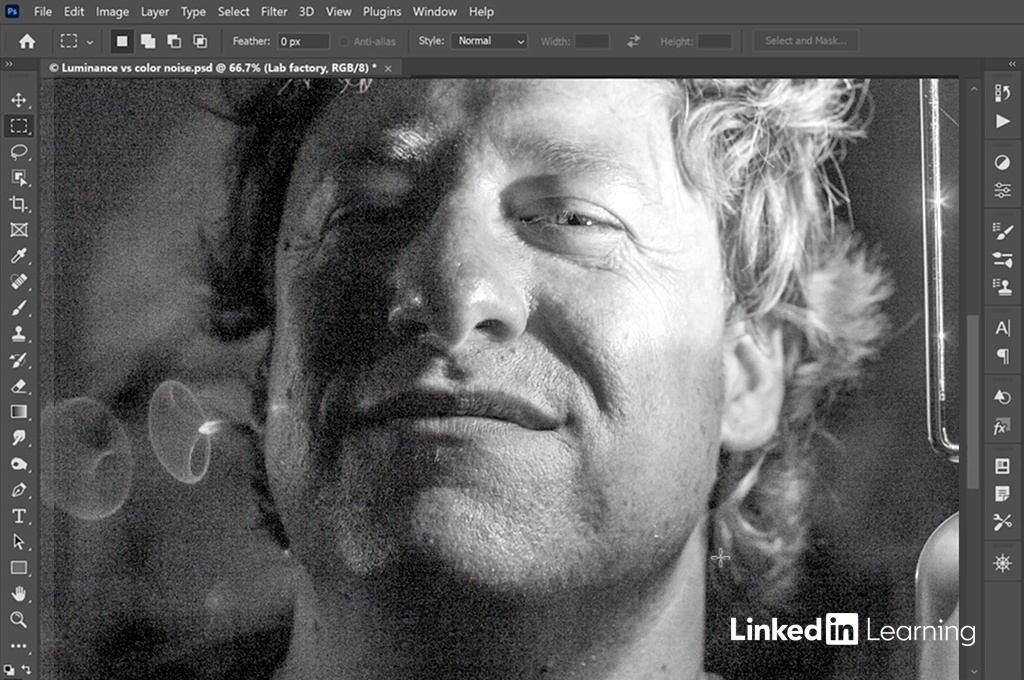1024x680 pixels.
Task: Select the Move tool
Action: [19, 100]
